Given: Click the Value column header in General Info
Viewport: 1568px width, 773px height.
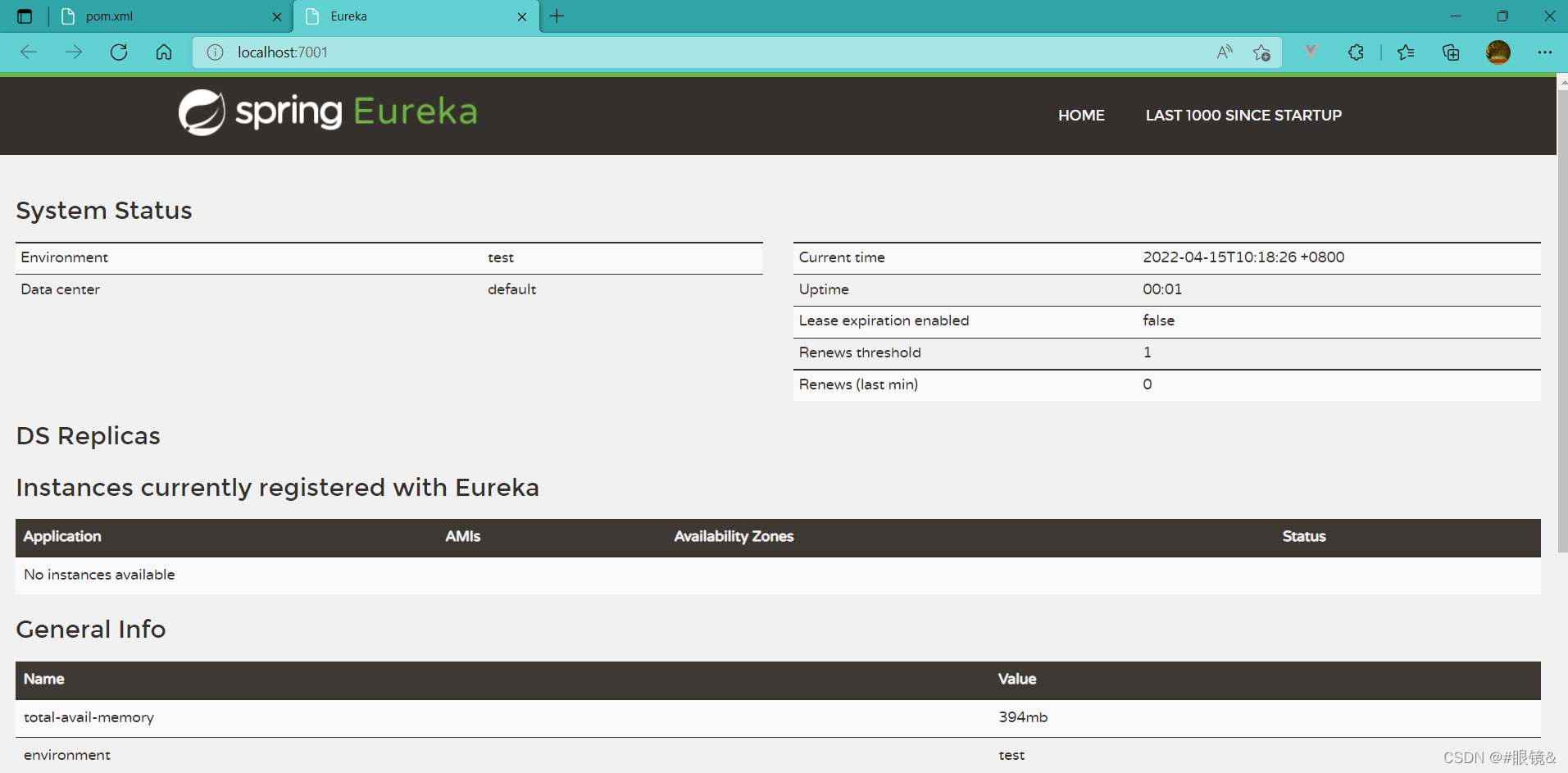Looking at the screenshot, I should point(1017,679).
